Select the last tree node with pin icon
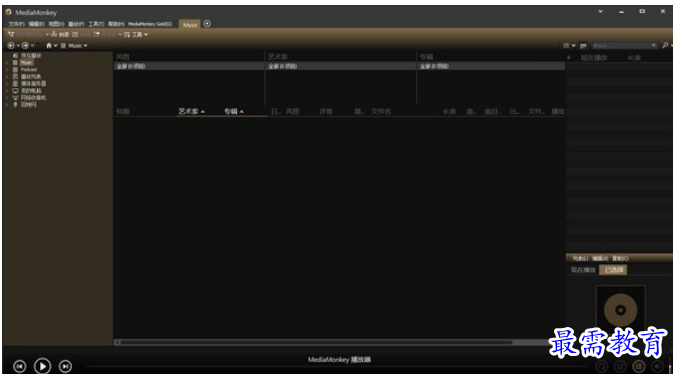Viewport: 673px width, 374px height. [x=29, y=104]
